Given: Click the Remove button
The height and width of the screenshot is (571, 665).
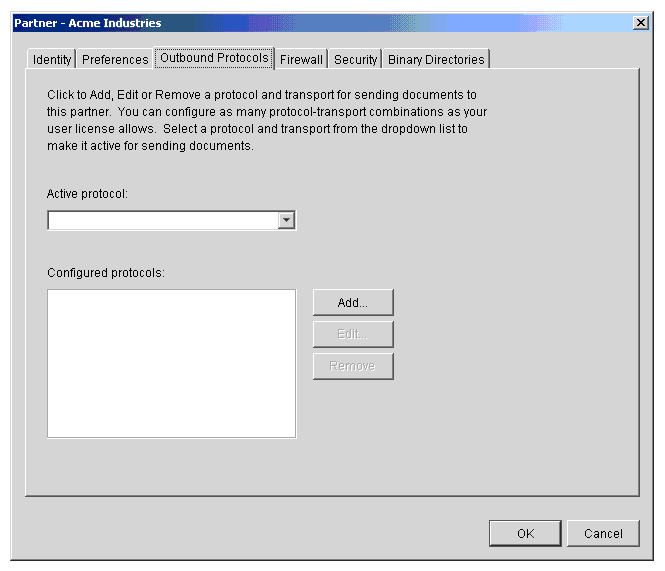Looking at the screenshot, I should pos(353,366).
